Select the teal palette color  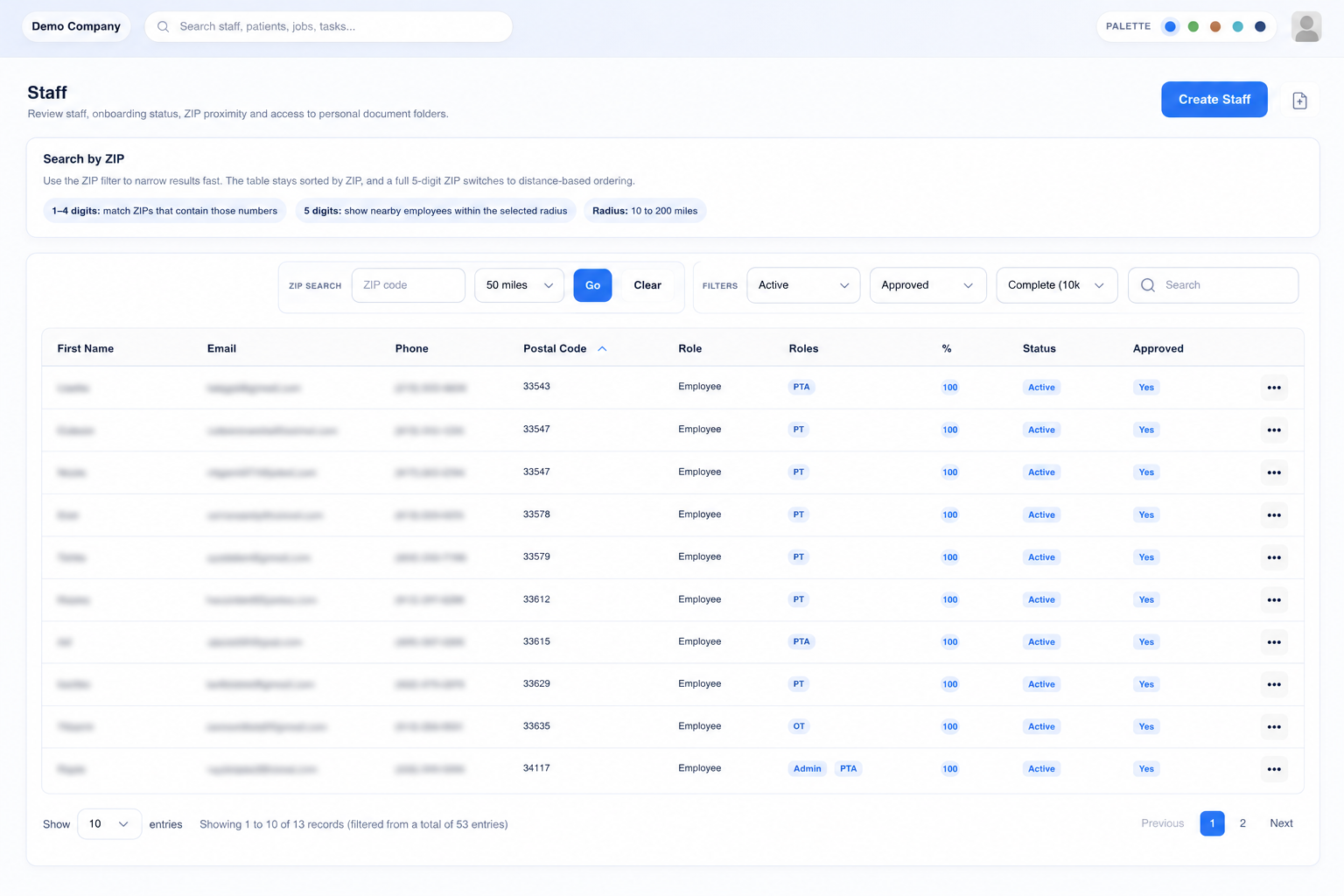pos(1237,26)
